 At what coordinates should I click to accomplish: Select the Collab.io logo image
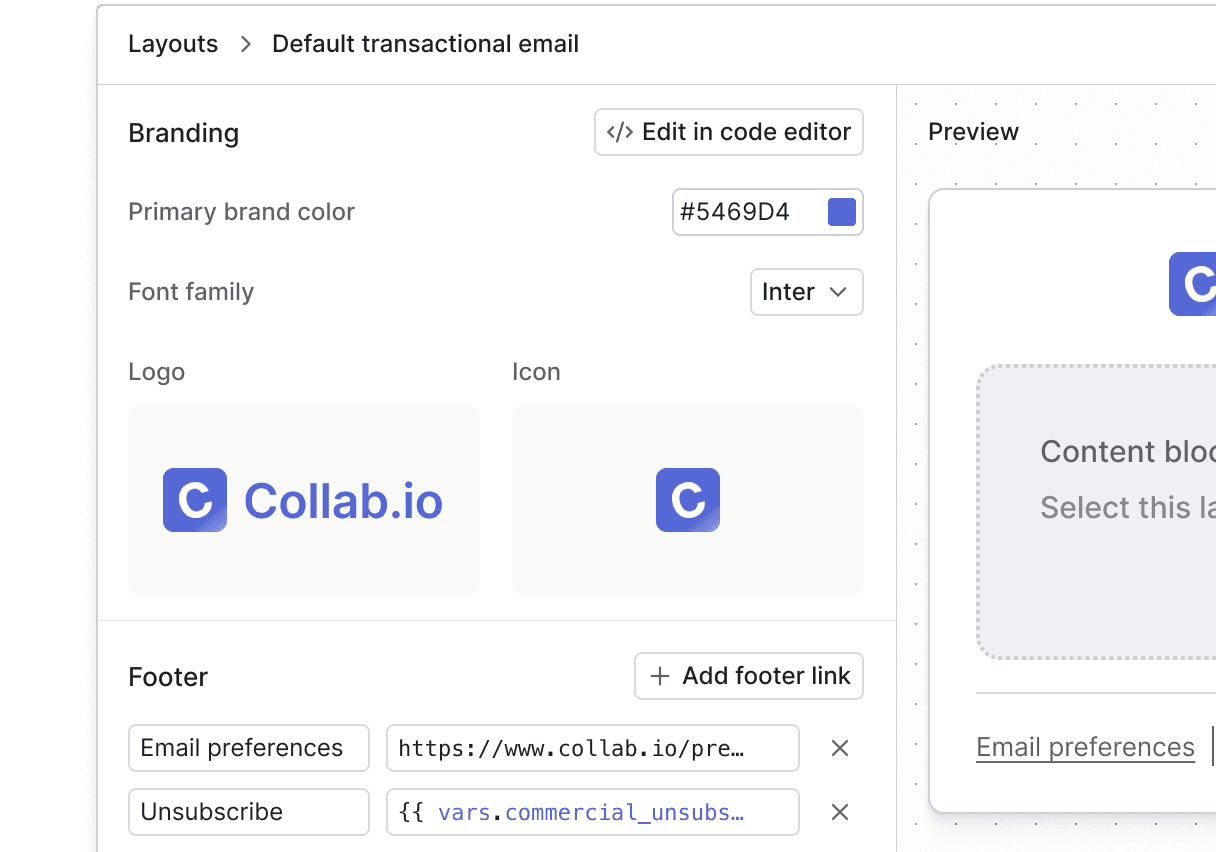click(x=304, y=500)
